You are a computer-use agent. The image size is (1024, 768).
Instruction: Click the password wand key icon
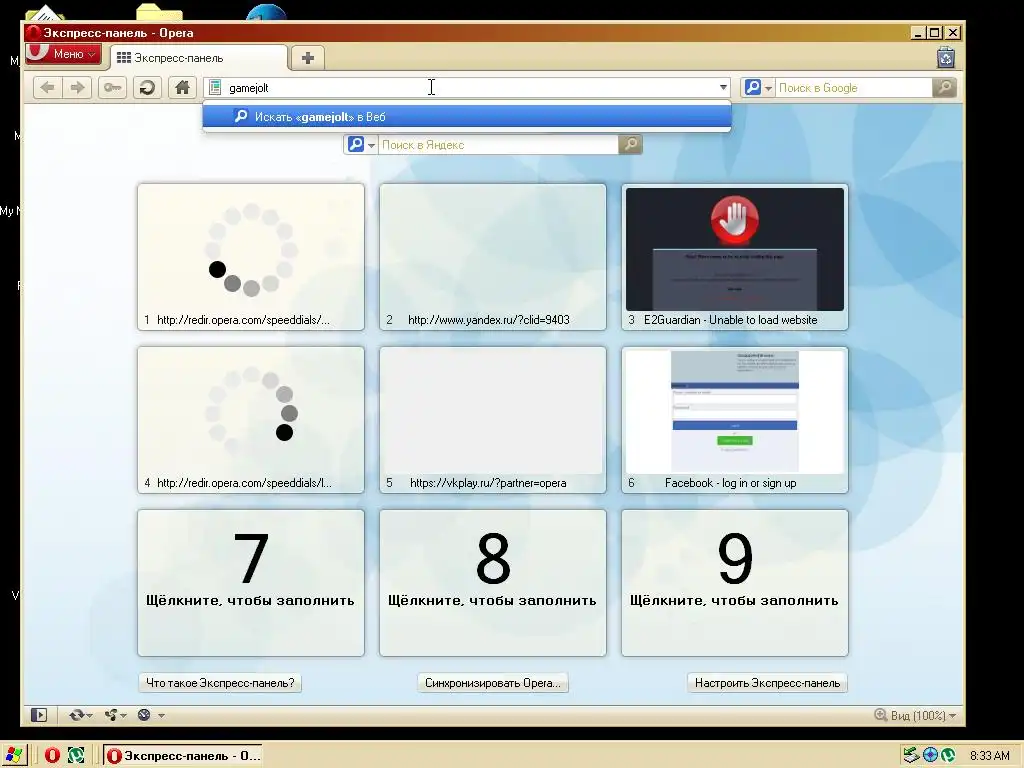coord(112,88)
